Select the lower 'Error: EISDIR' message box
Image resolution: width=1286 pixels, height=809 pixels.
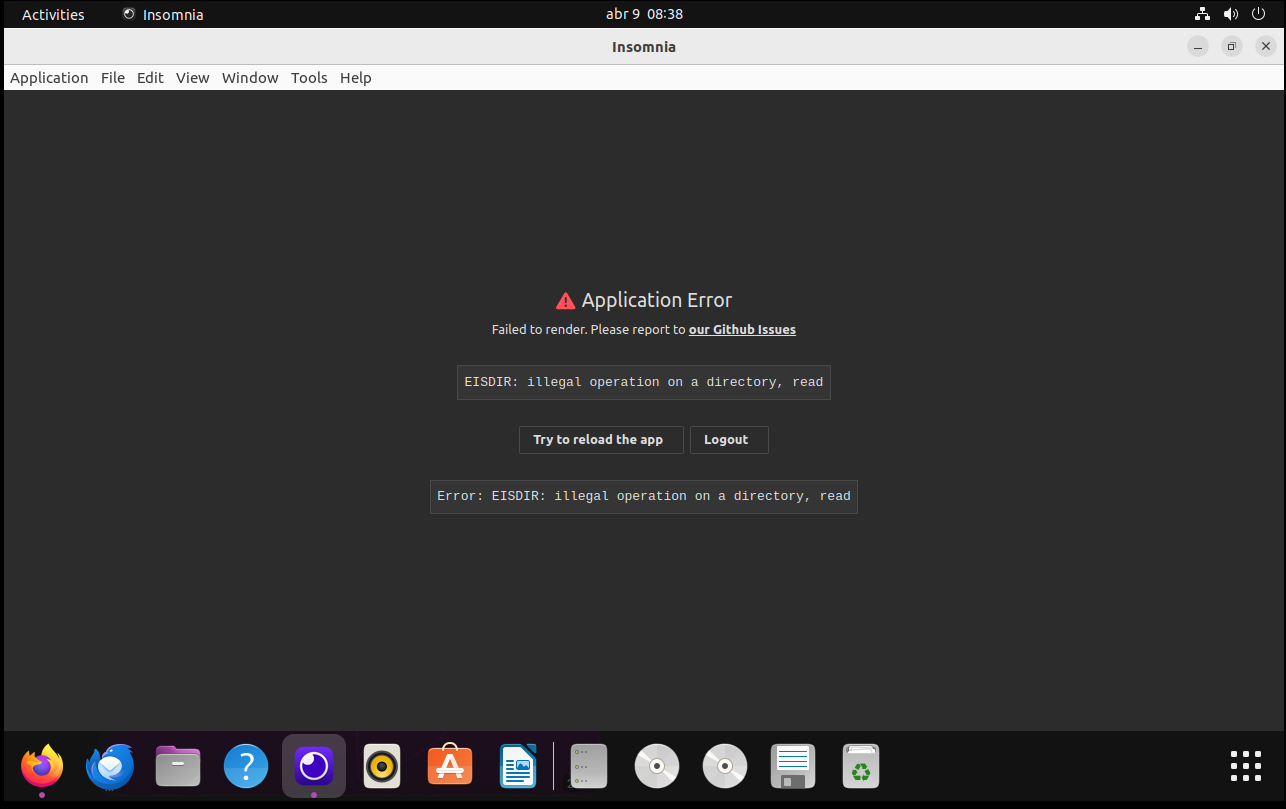(644, 496)
